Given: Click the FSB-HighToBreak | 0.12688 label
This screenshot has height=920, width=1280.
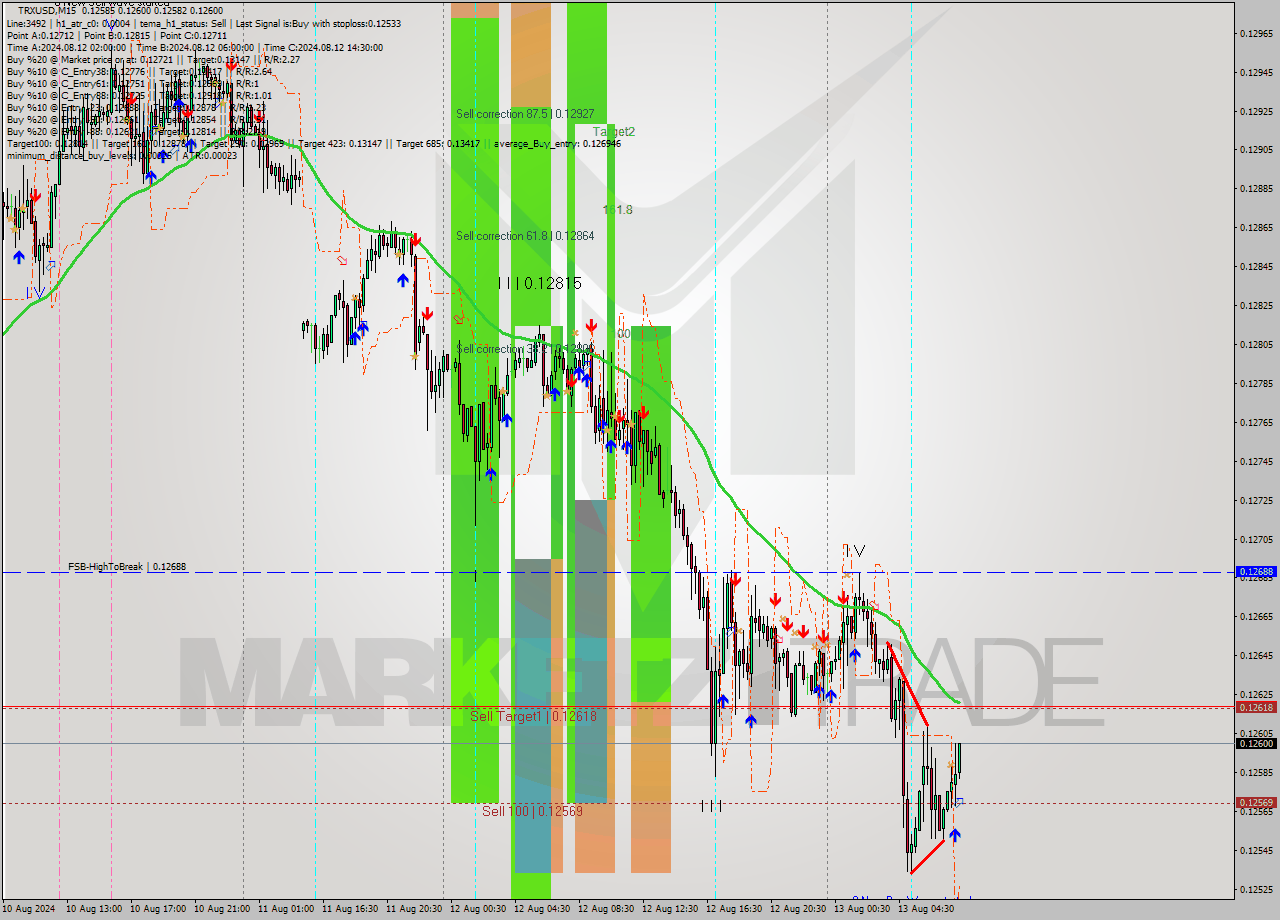Looking at the screenshot, I should click(x=127, y=566).
